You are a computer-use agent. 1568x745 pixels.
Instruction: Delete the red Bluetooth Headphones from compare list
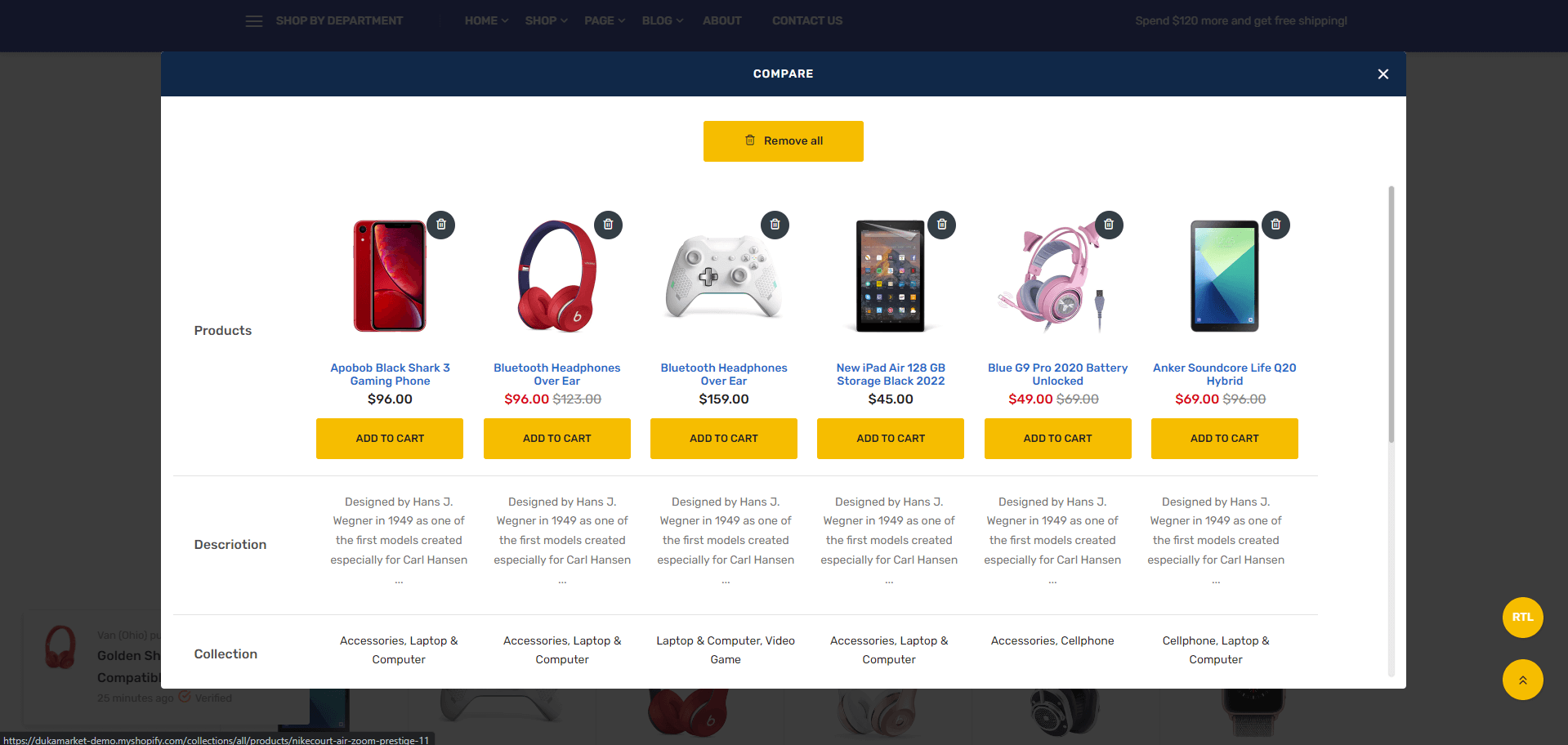pos(608,225)
